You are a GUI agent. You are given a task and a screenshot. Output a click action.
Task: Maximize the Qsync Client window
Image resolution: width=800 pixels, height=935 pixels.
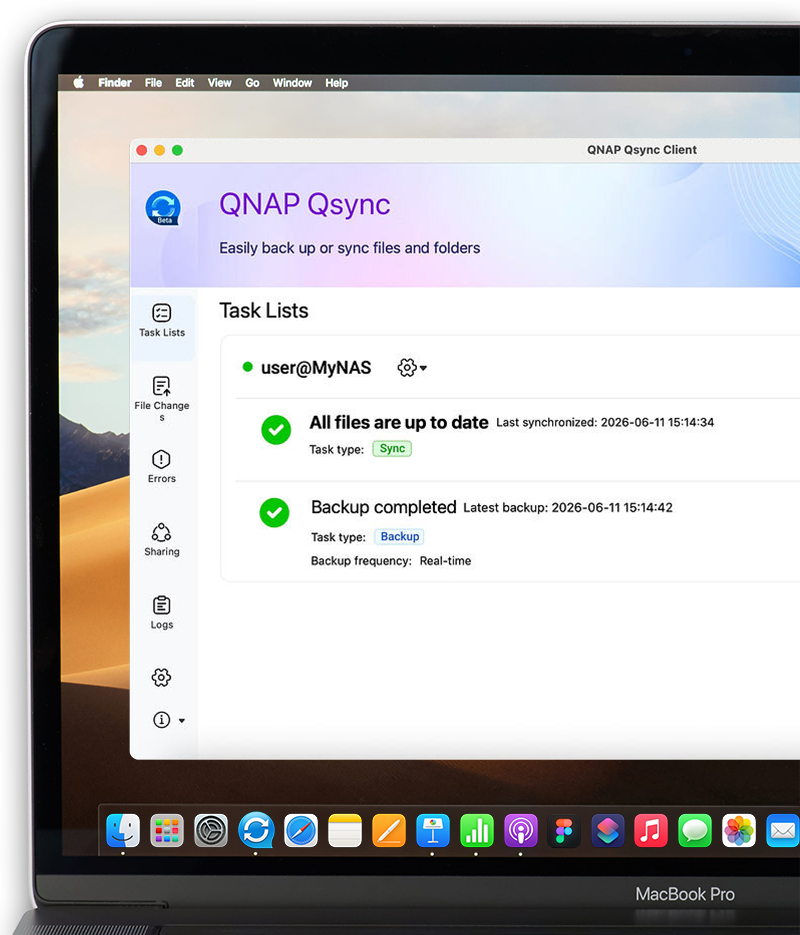tap(178, 150)
